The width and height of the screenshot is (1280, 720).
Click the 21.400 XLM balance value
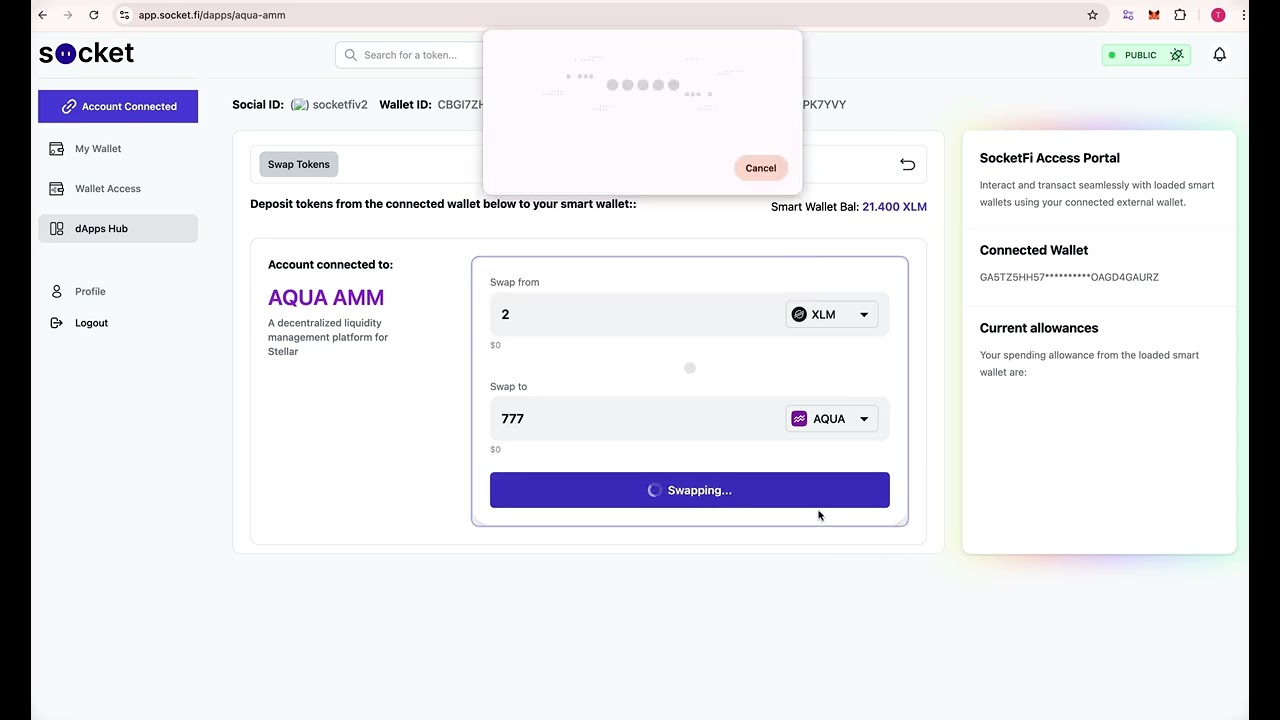coord(894,207)
